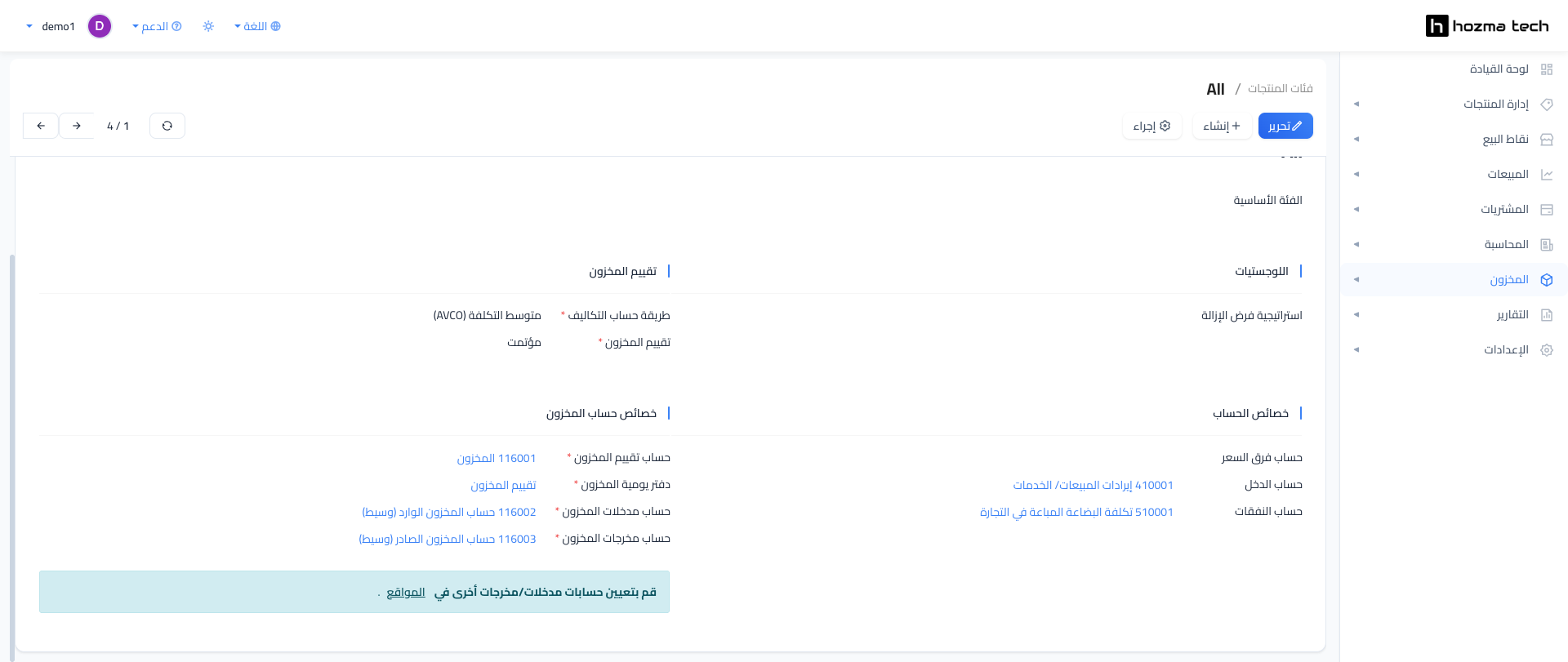Open the لوحة القيادة dashboard icon
This screenshot has width=1568, height=662.
tap(1546, 69)
